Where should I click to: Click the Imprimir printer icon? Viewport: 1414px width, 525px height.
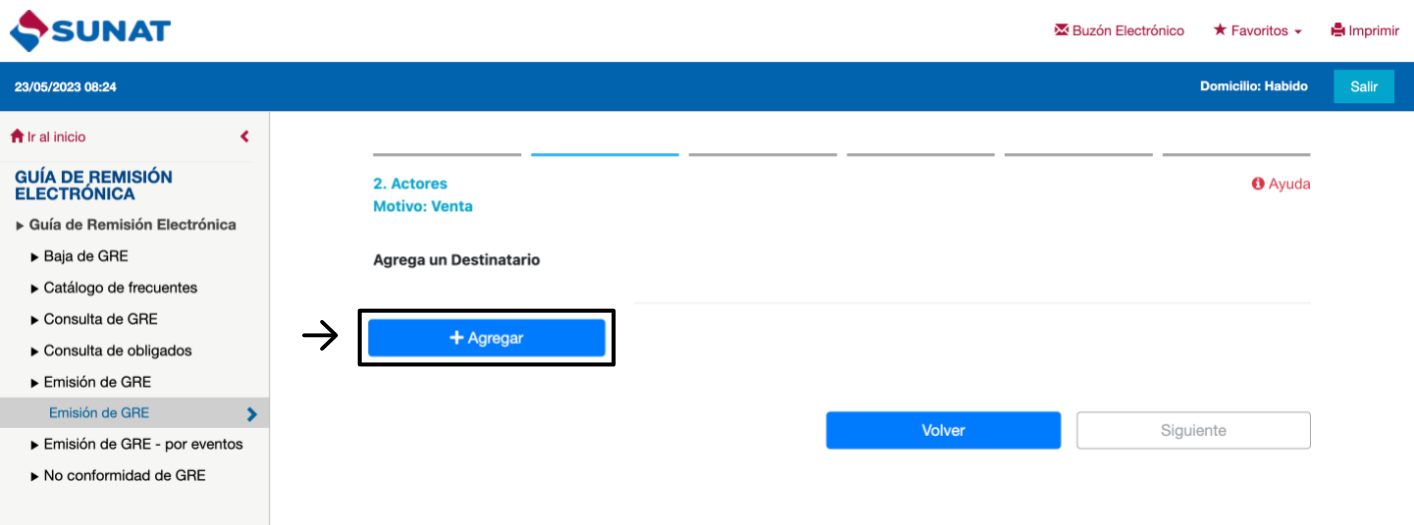click(1337, 31)
